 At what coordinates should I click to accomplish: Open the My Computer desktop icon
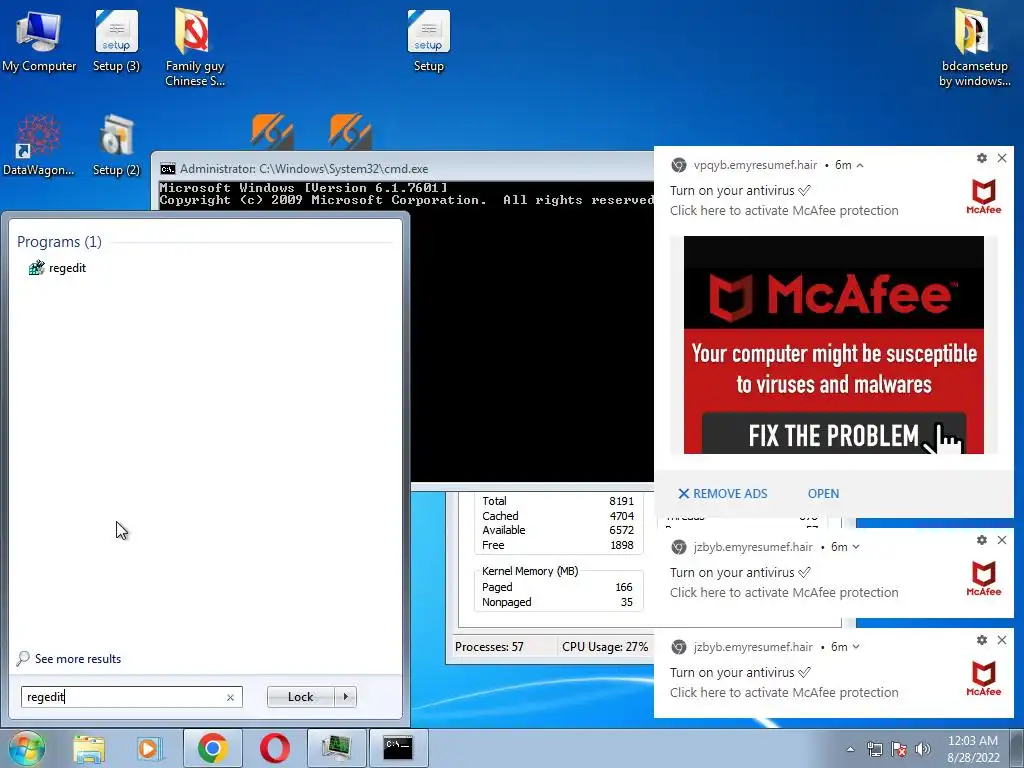(39, 42)
